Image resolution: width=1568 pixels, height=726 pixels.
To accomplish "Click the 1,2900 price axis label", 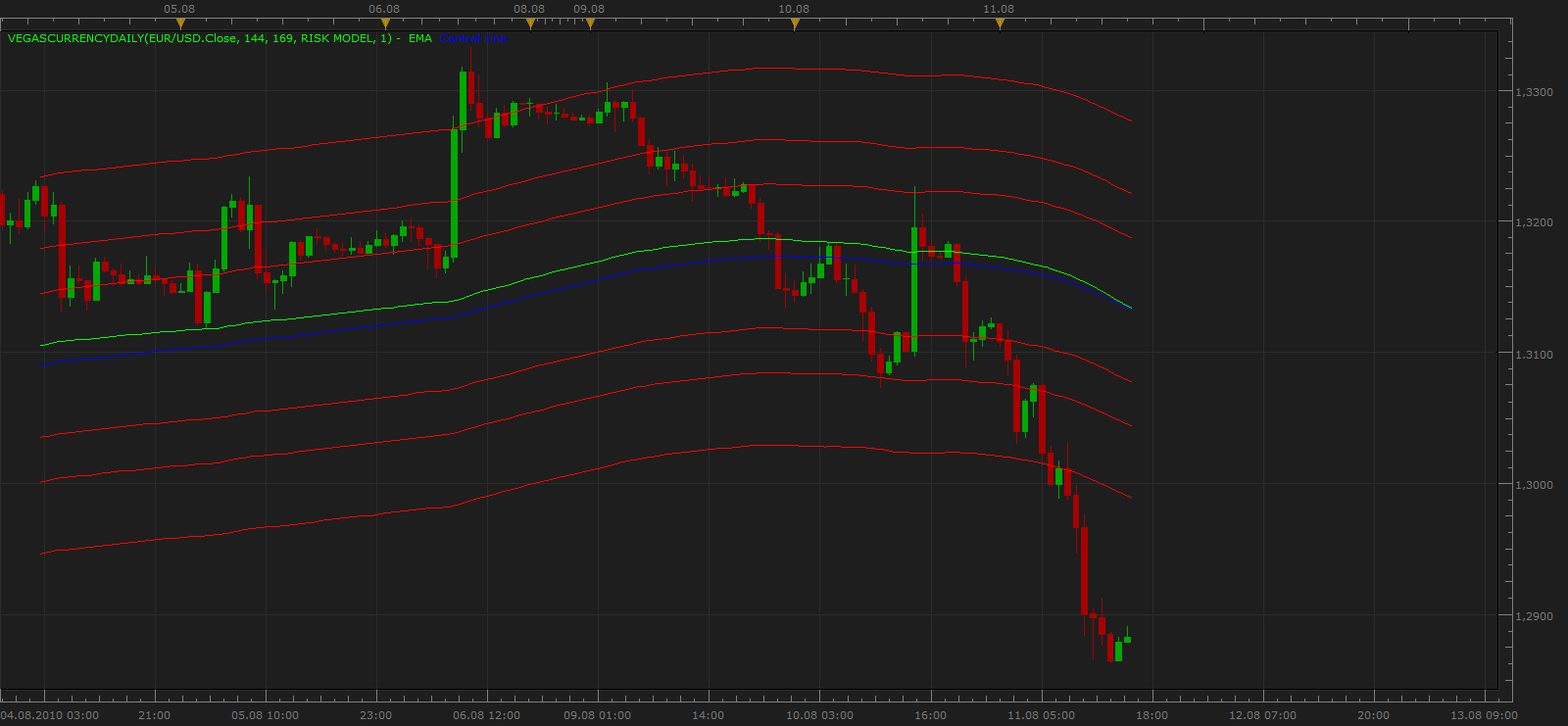I will click(1534, 616).
